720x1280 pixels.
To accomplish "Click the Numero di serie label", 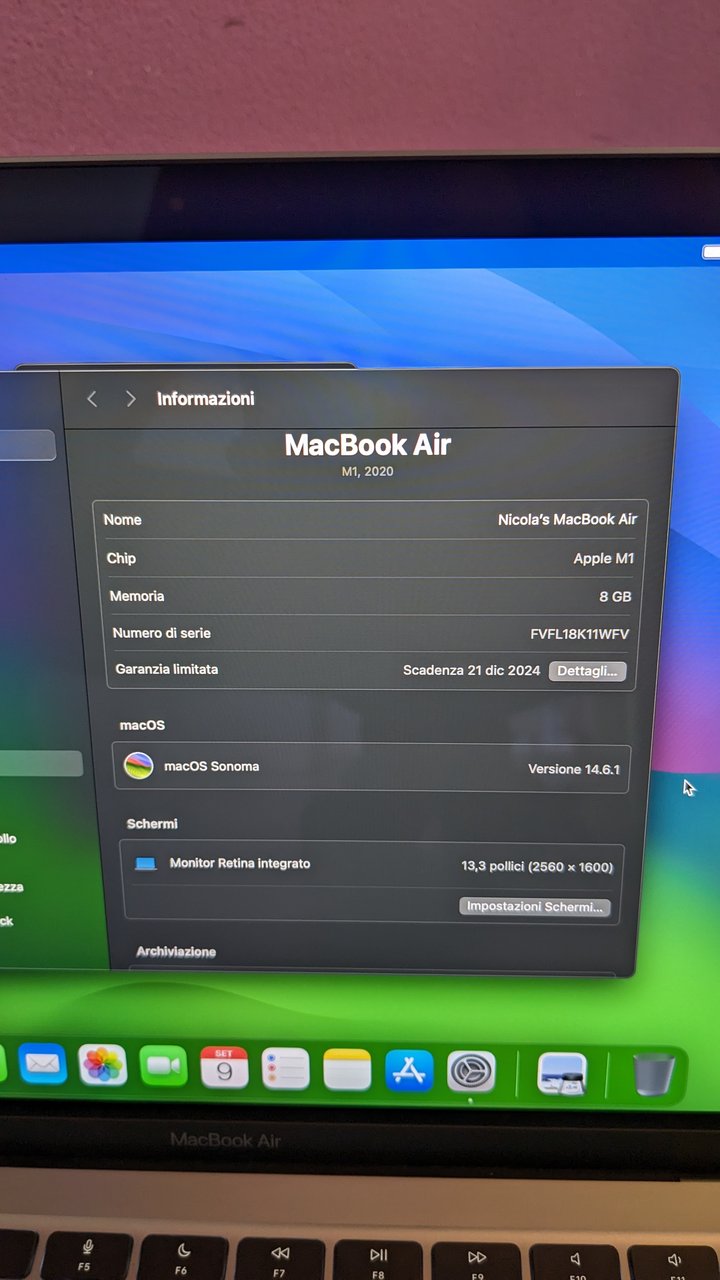I will (161, 633).
